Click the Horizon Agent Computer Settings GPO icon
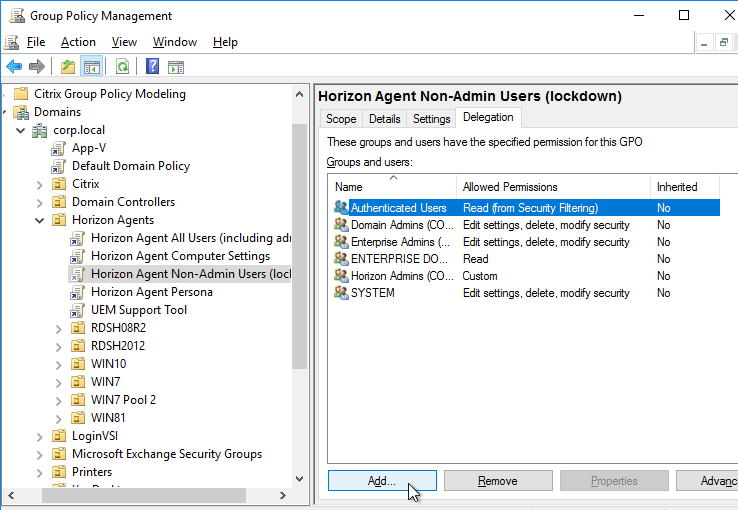Image resolution: width=738 pixels, height=510 pixels. coord(77,256)
